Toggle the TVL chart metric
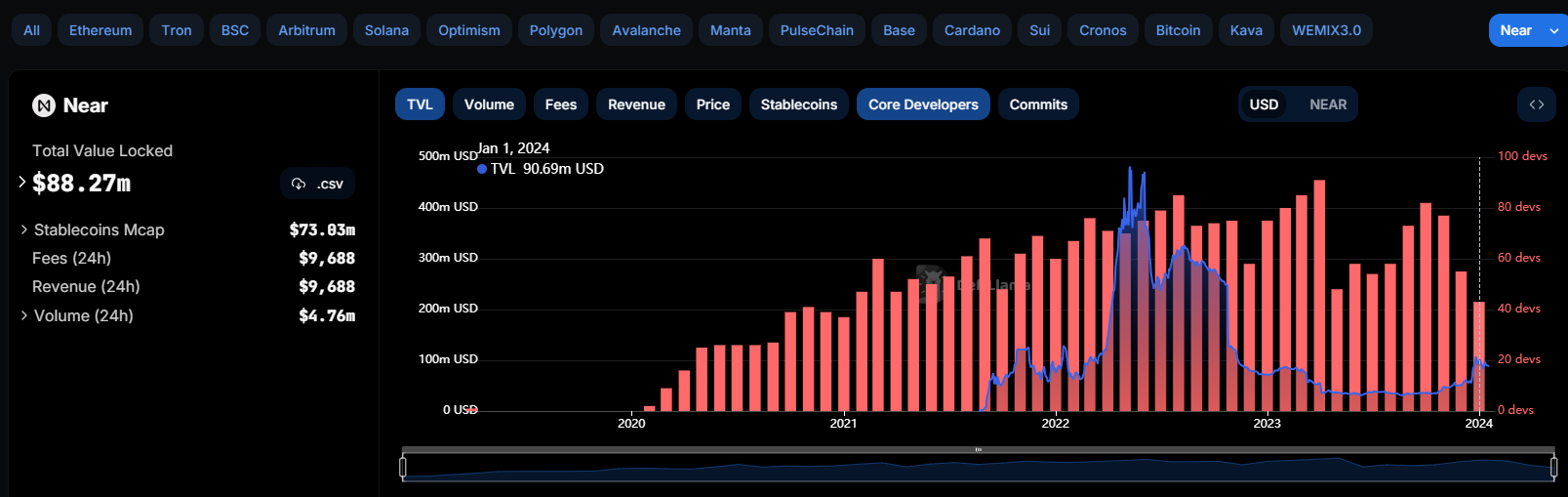 pyautogui.click(x=420, y=104)
